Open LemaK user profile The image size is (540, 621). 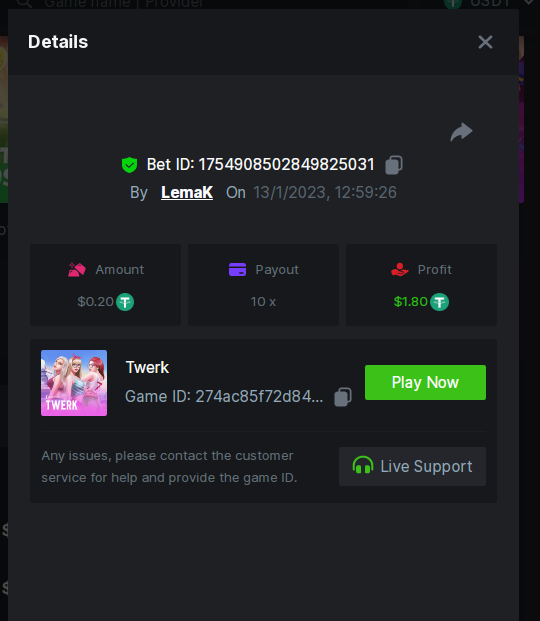coord(187,192)
